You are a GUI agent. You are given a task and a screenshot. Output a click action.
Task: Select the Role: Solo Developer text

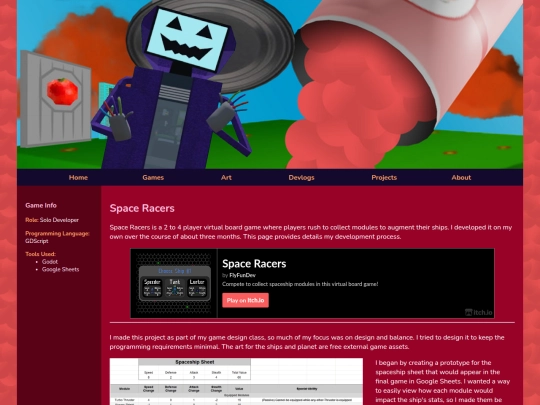[52, 220]
